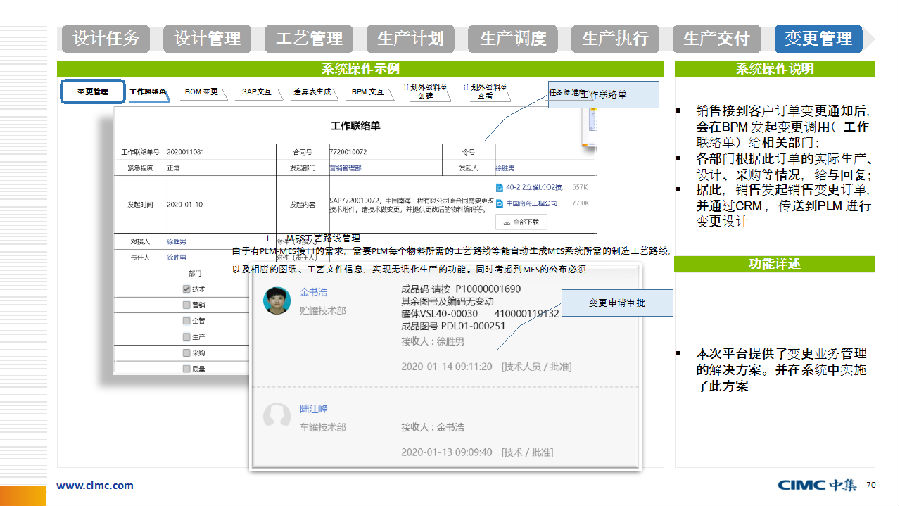Viewport: 899px width, 506px height.
Task: Switch to the 设计任务 tab
Action: click(x=106, y=39)
